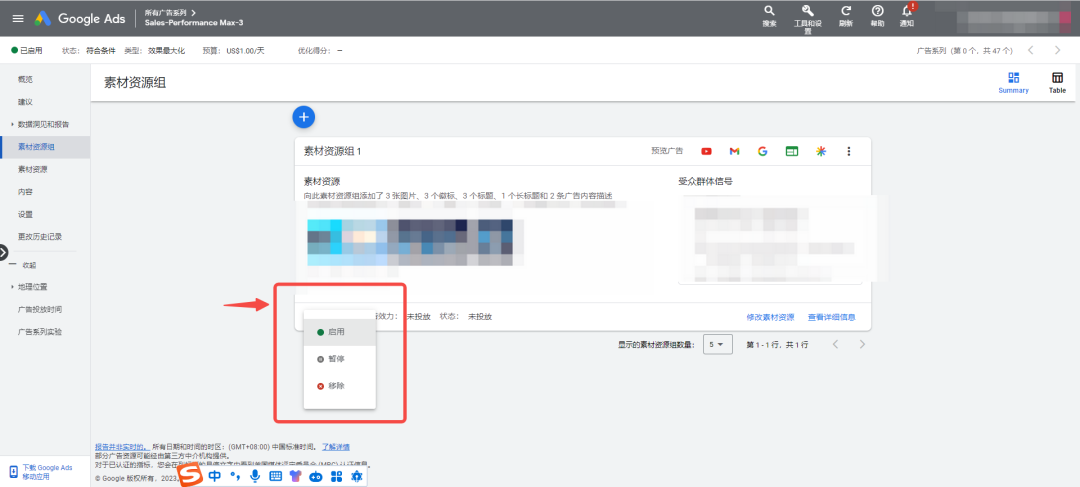Open Sogou settings gear icon
Viewport: 1080px width, 487px height.
[357, 476]
